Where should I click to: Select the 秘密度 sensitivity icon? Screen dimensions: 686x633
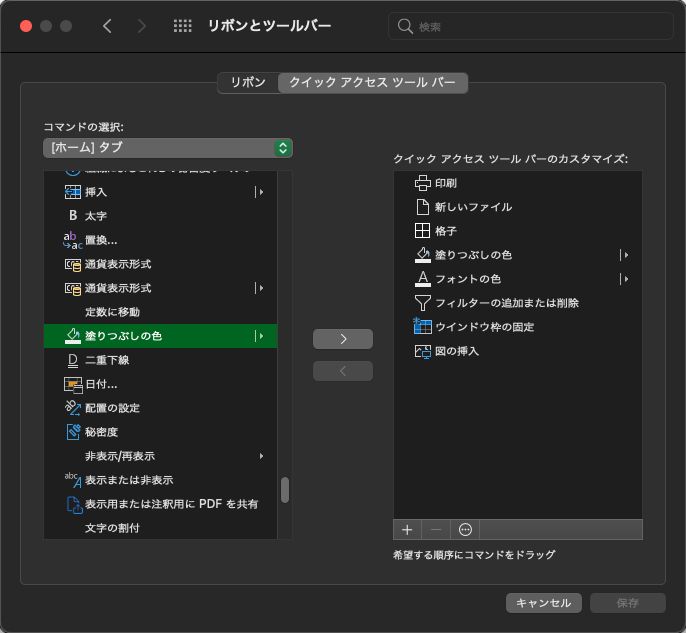[72, 432]
